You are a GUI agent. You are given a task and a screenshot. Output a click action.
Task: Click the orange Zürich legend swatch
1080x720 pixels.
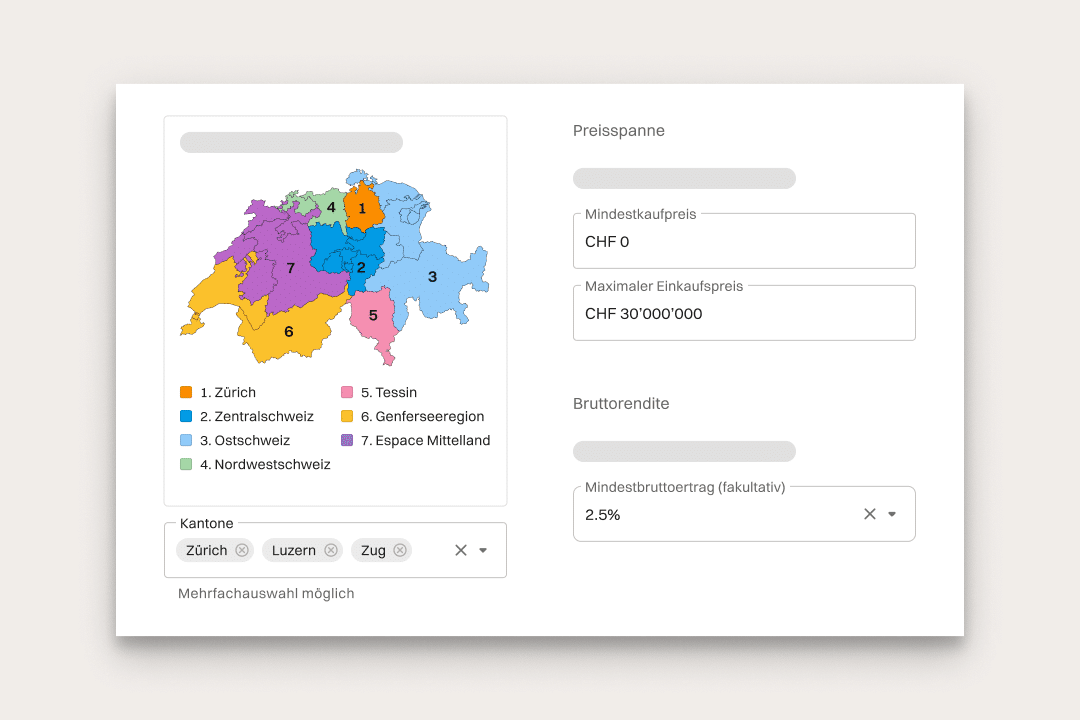186,392
